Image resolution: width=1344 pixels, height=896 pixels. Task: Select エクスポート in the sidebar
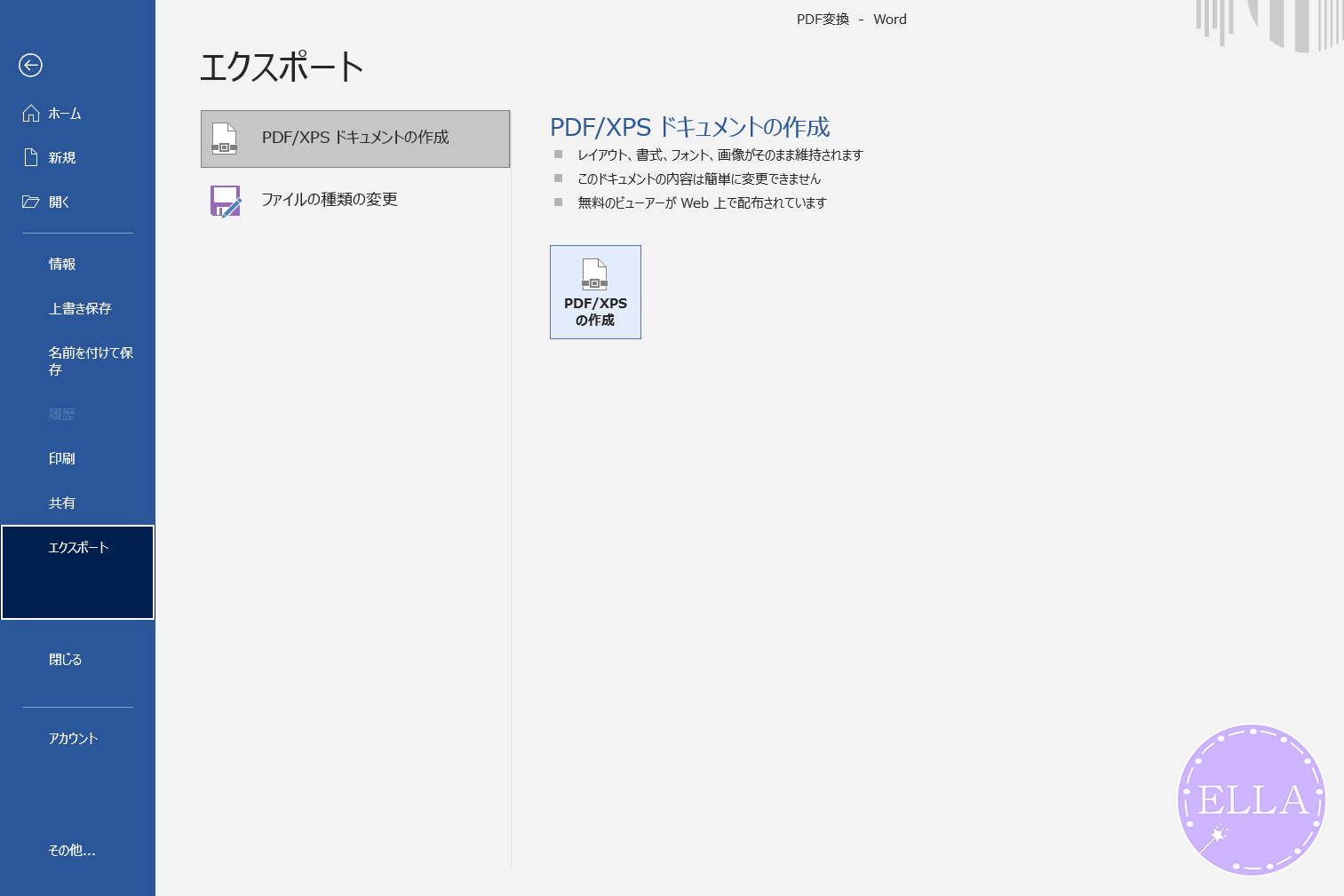[x=77, y=572]
